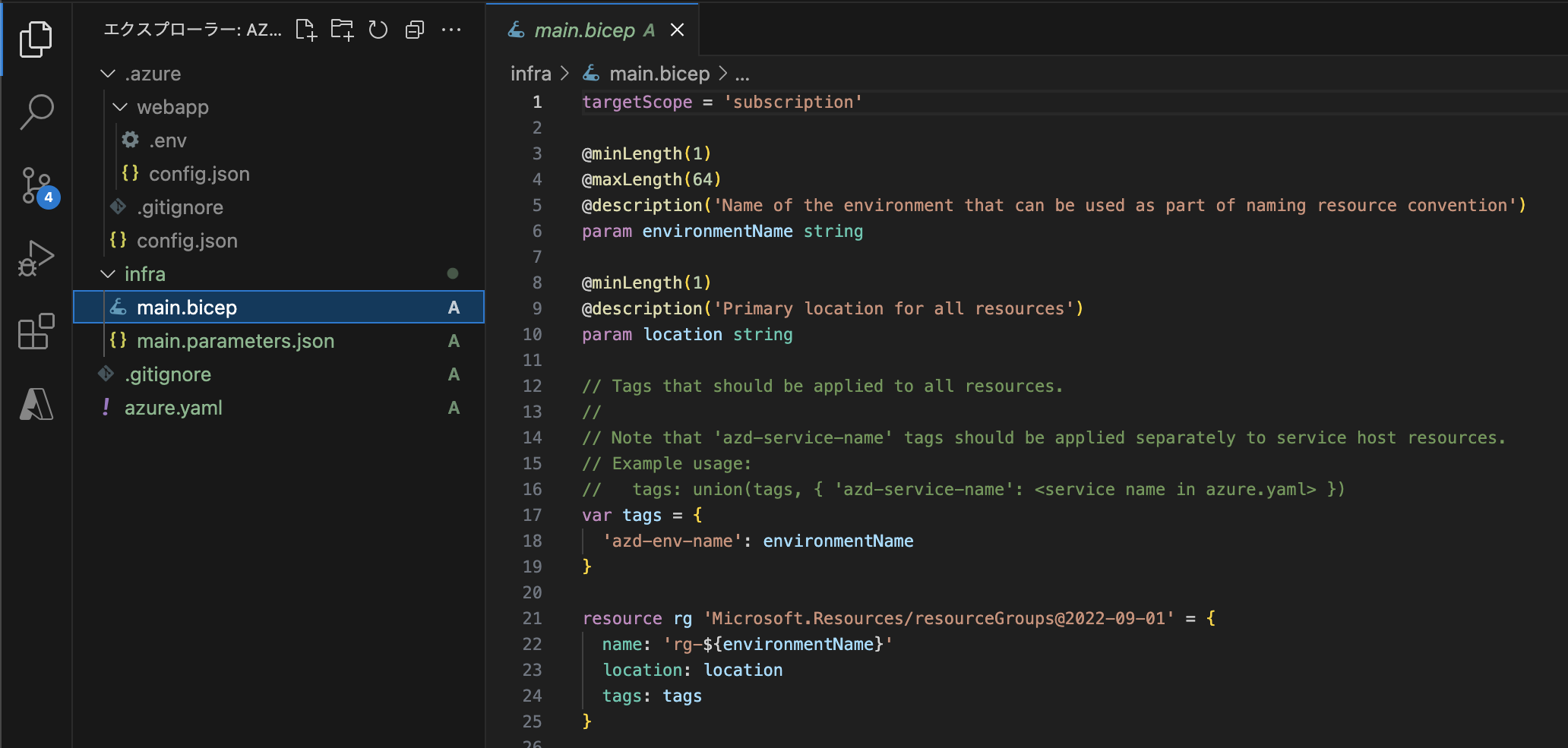Open the azure.yaml file
The width and height of the screenshot is (1568, 748).
tap(279, 408)
